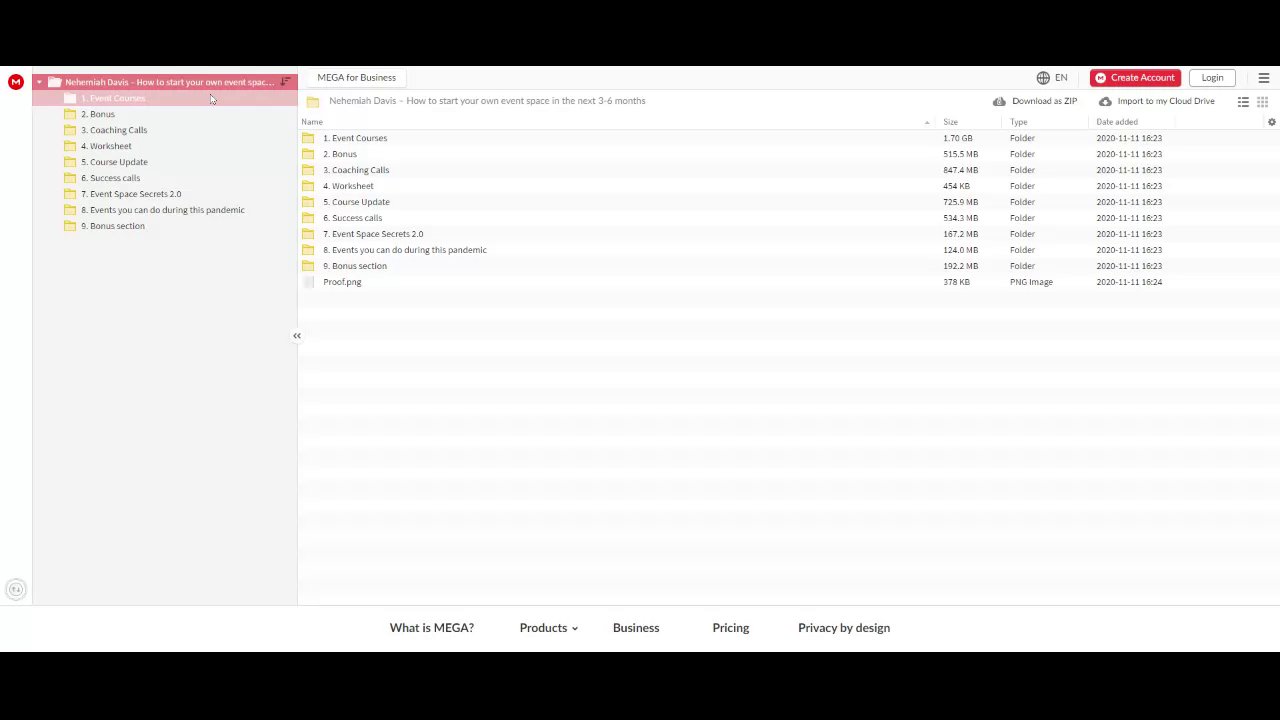
Task: Click the Login button
Action: (x=1212, y=78)
